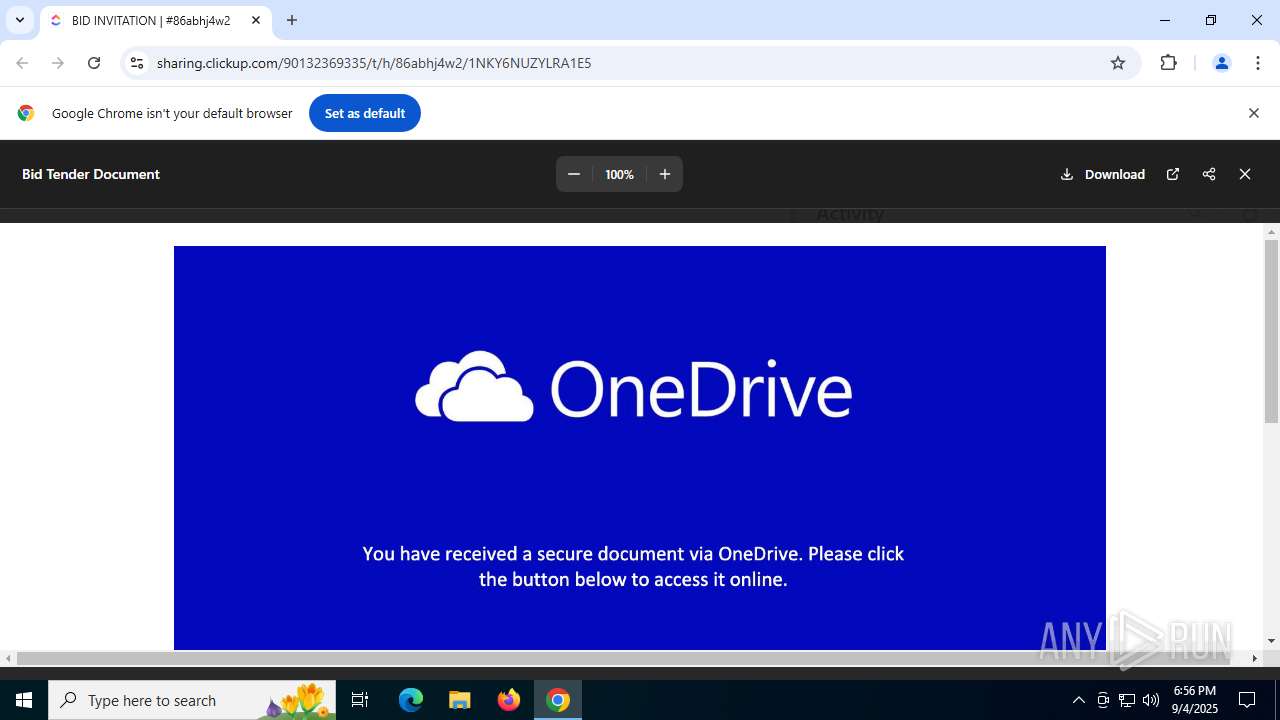Open the Chrome extensions menu
Viewport: 1280px width, 720px height.
click(x=1168, y=63)
